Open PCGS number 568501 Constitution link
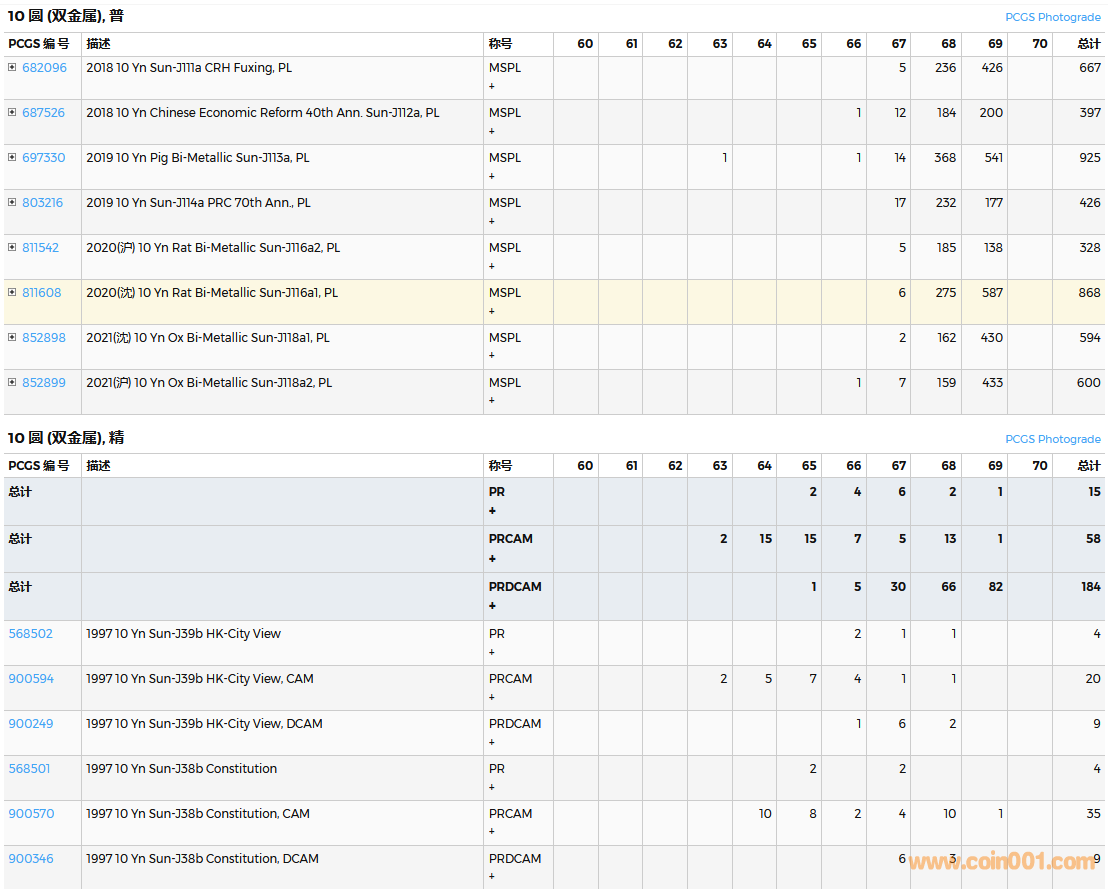 [x=30, y=769]
